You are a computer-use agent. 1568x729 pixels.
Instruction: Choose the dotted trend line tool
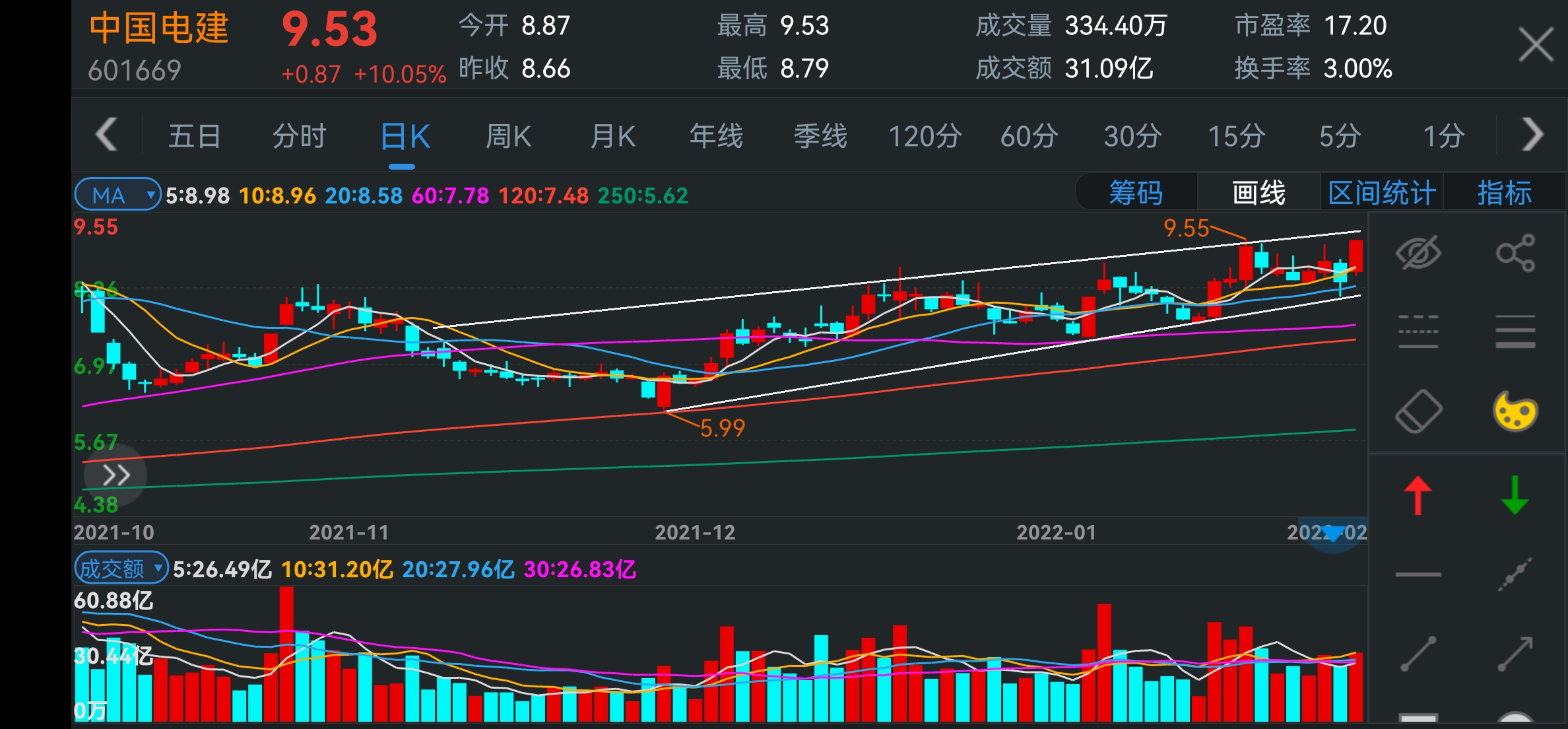click(x=1515, y=574)
